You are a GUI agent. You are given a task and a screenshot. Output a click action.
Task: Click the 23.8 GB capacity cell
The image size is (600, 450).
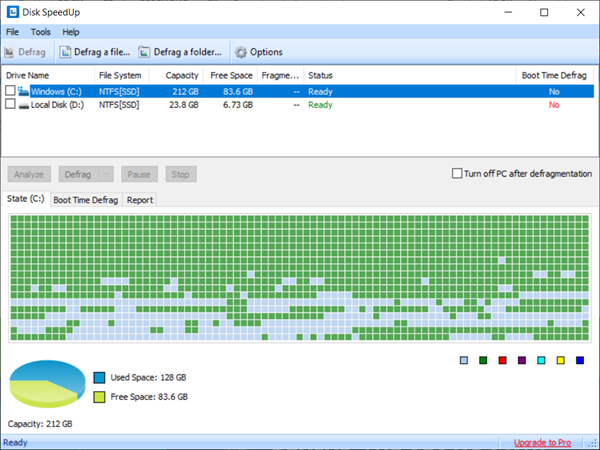coord(184,105)
